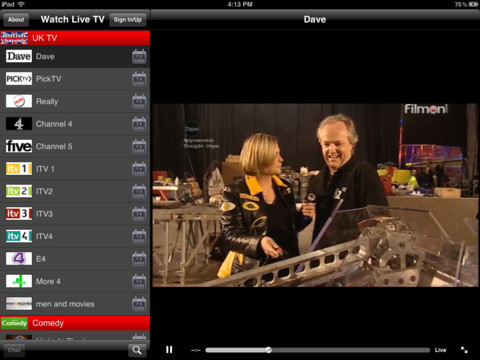The image size is (480, 360).
Task: Open the Chat button
Action: coord(14,350)
